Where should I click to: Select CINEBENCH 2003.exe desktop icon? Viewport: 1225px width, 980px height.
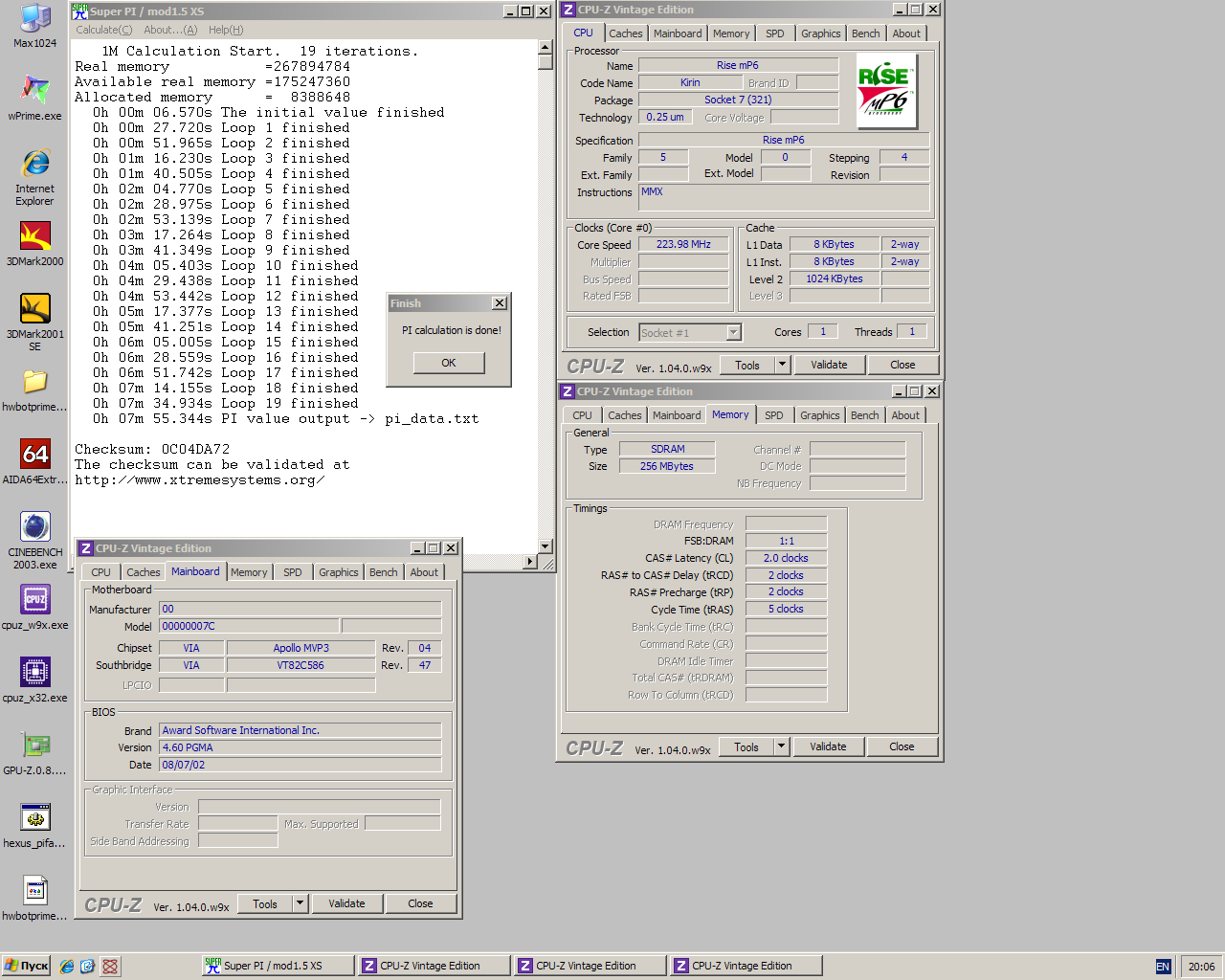click(35, 541)
